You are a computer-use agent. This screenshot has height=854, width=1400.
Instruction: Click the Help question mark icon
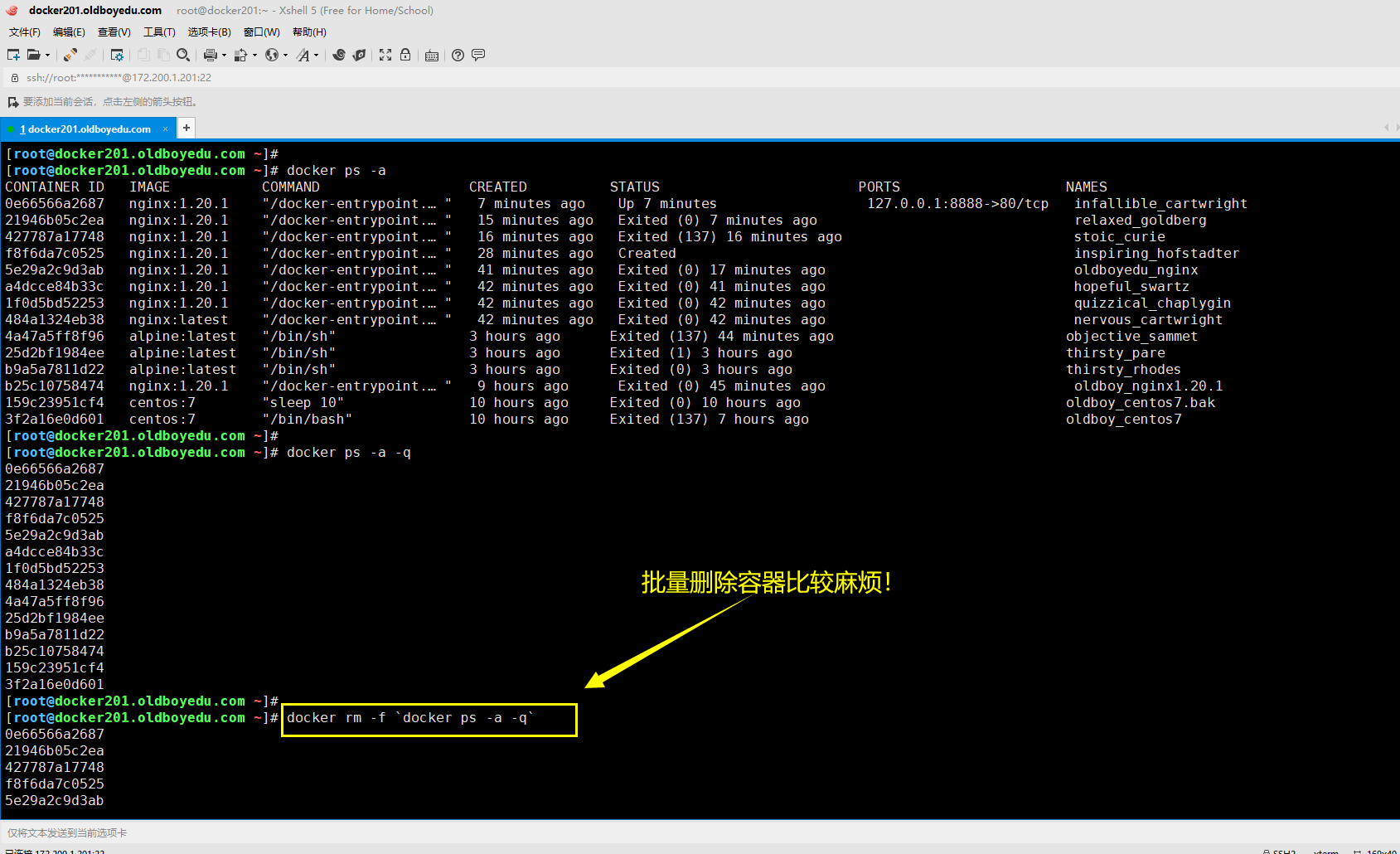coord(458,55)
